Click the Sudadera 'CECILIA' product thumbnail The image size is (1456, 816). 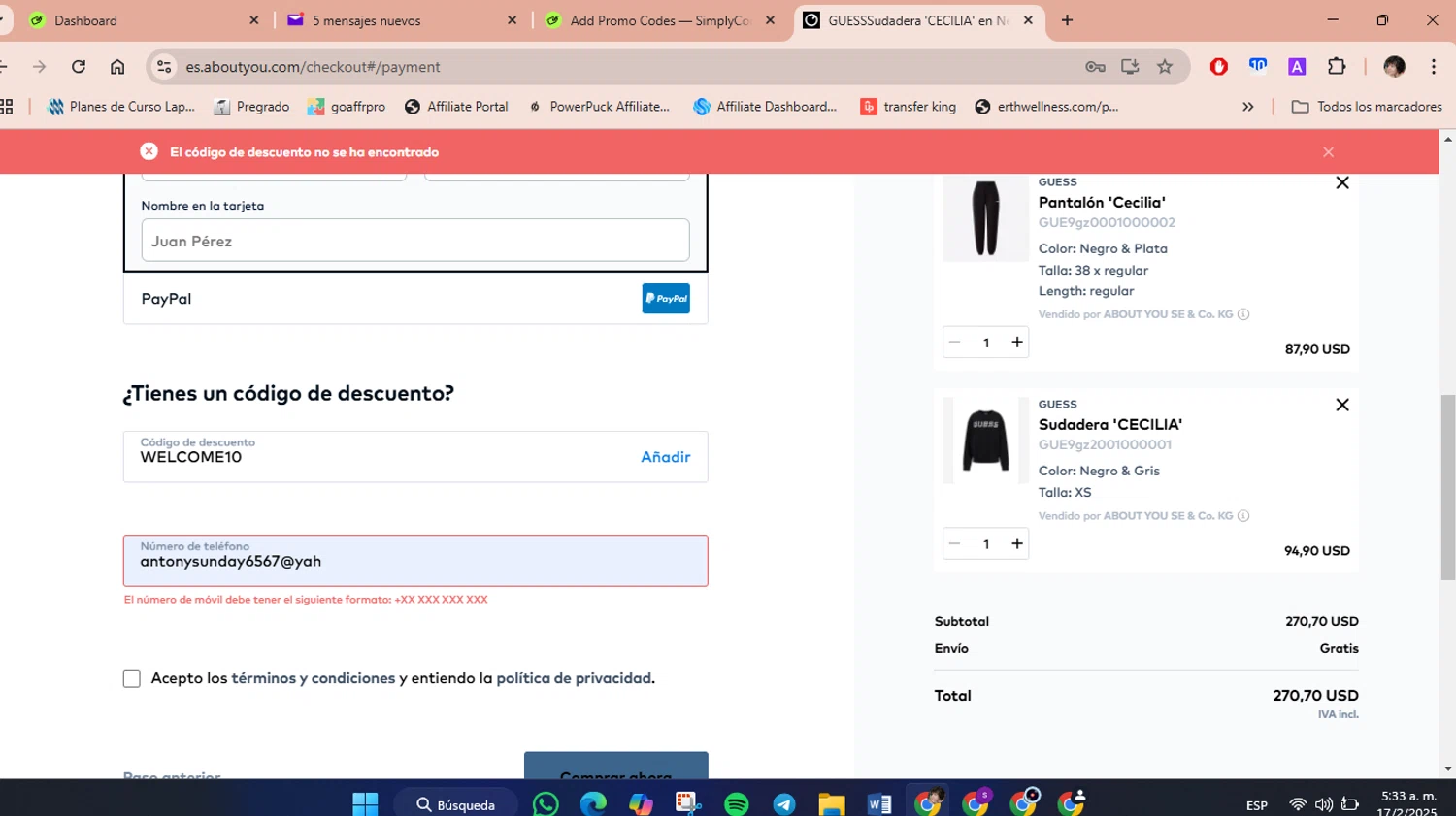(x=985, y=441)
